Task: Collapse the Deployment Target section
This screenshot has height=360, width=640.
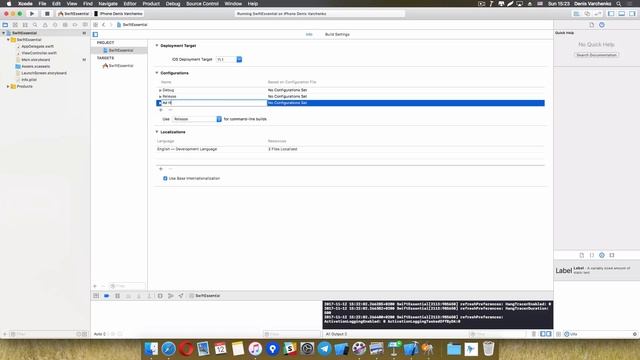Action: coord(157,46)
